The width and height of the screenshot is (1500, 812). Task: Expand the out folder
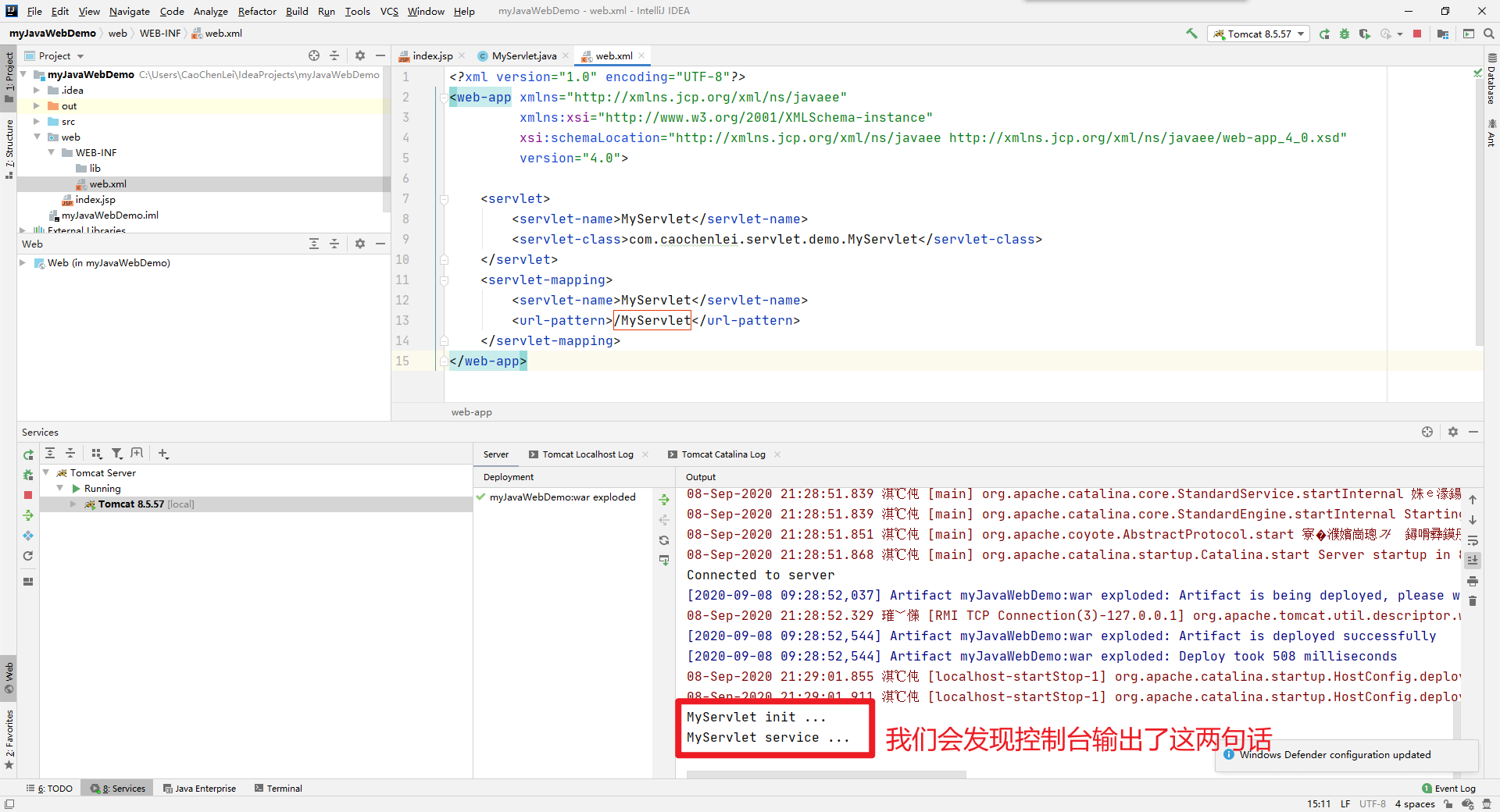point(36,106)
